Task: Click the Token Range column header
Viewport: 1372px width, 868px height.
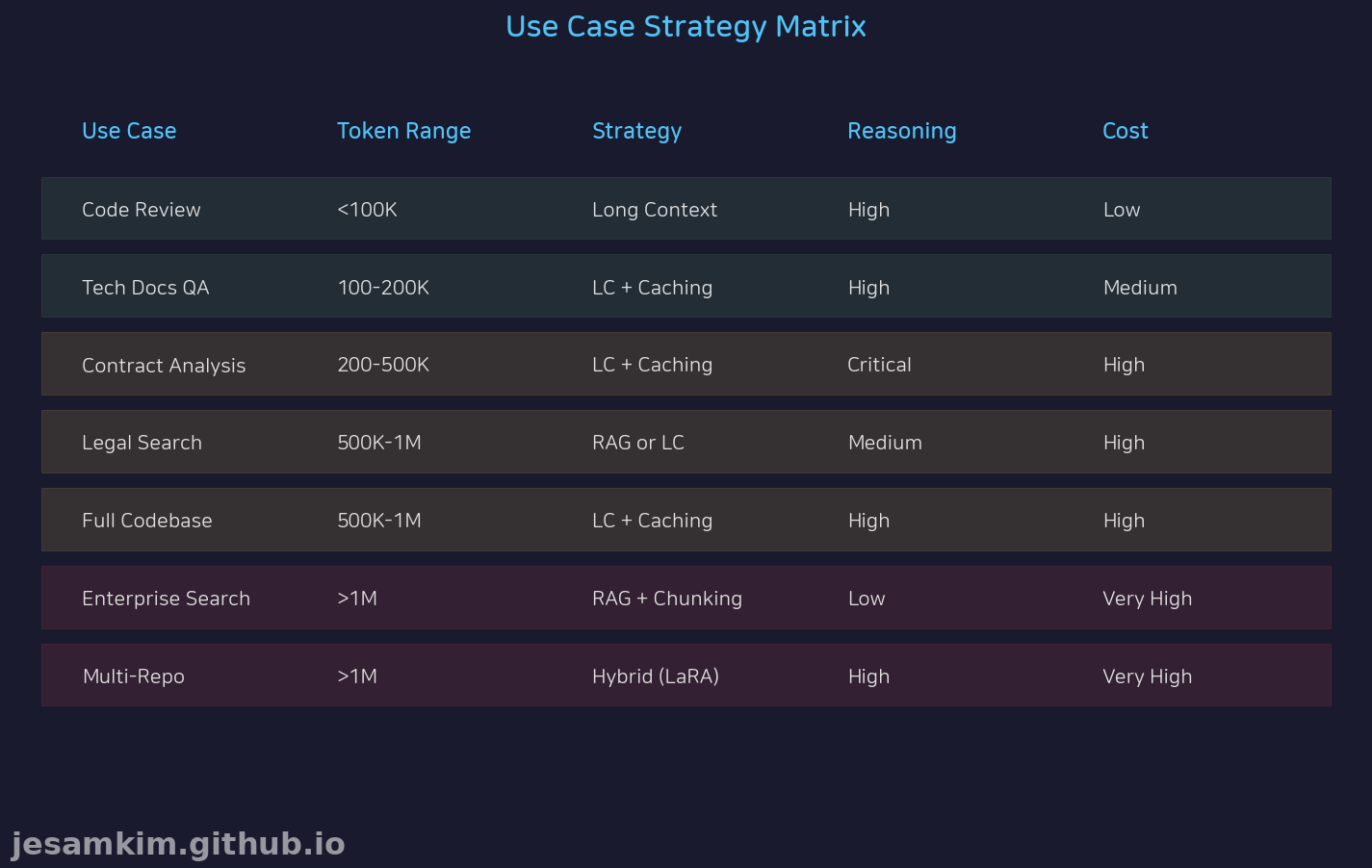Action: (403, 131)
